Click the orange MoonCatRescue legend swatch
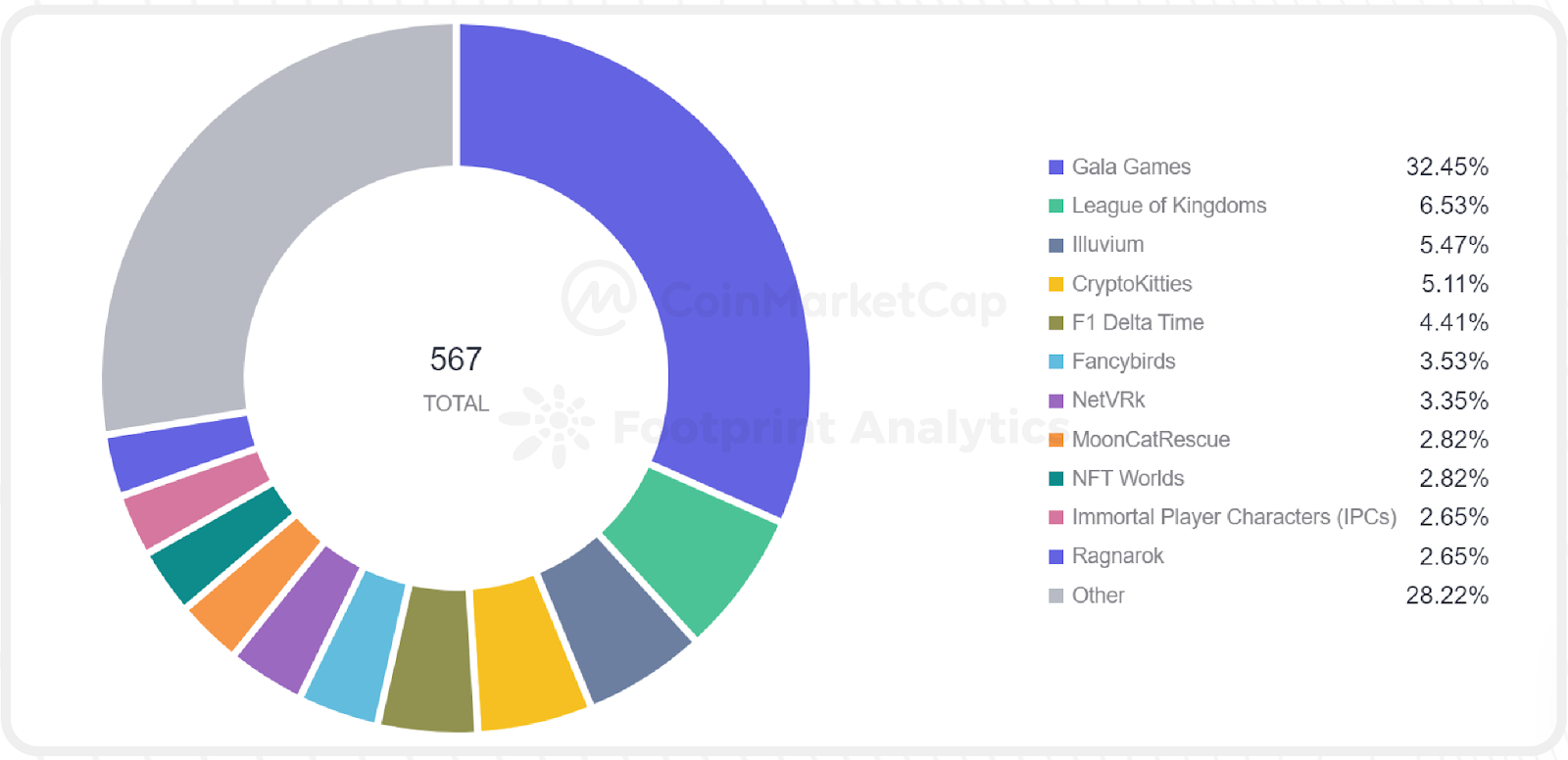The image size is (1568, 760). click(1055, 440)
